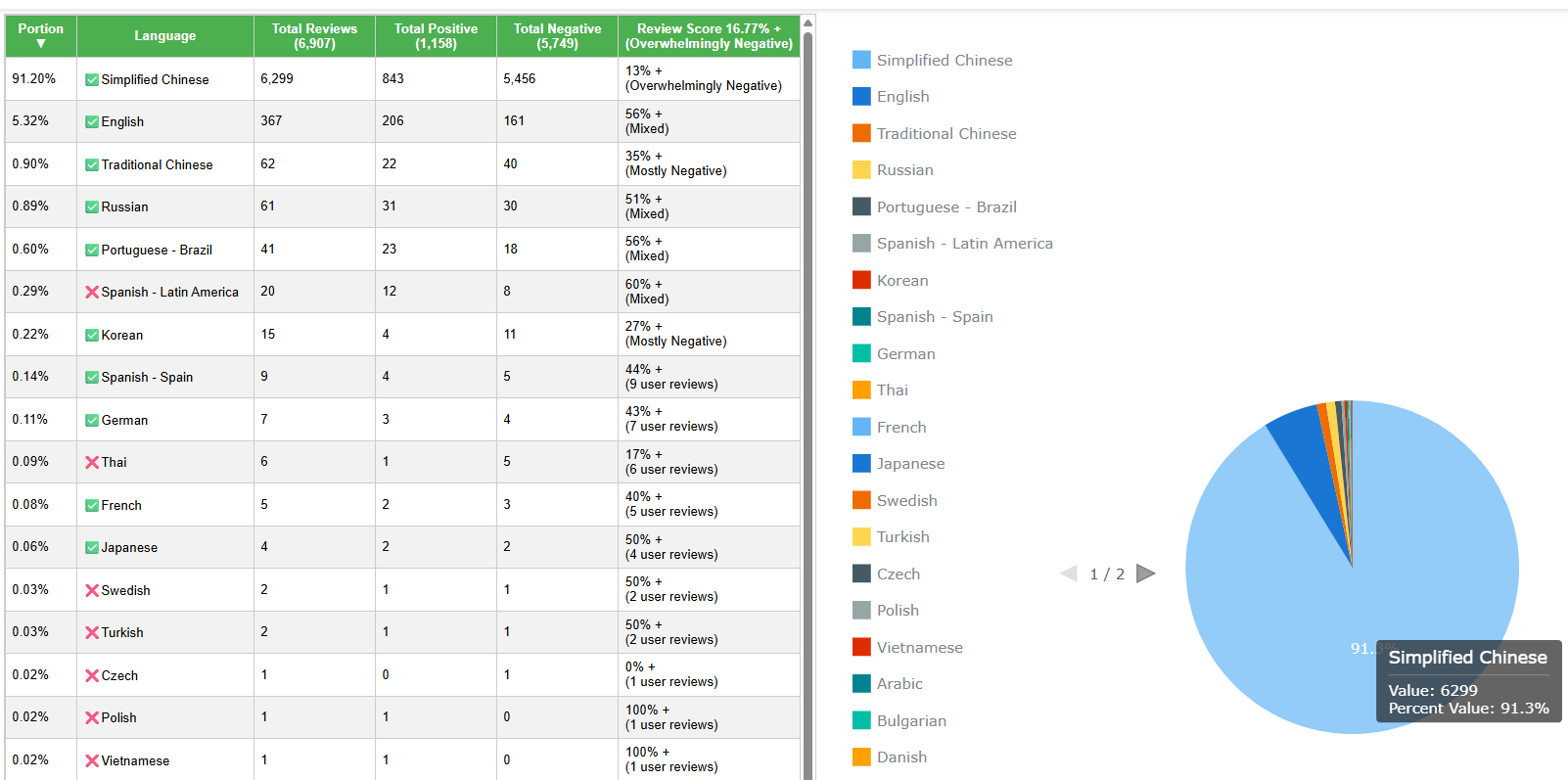
Task: Click the red X icon beside Czech
Action: coord(92,676)
